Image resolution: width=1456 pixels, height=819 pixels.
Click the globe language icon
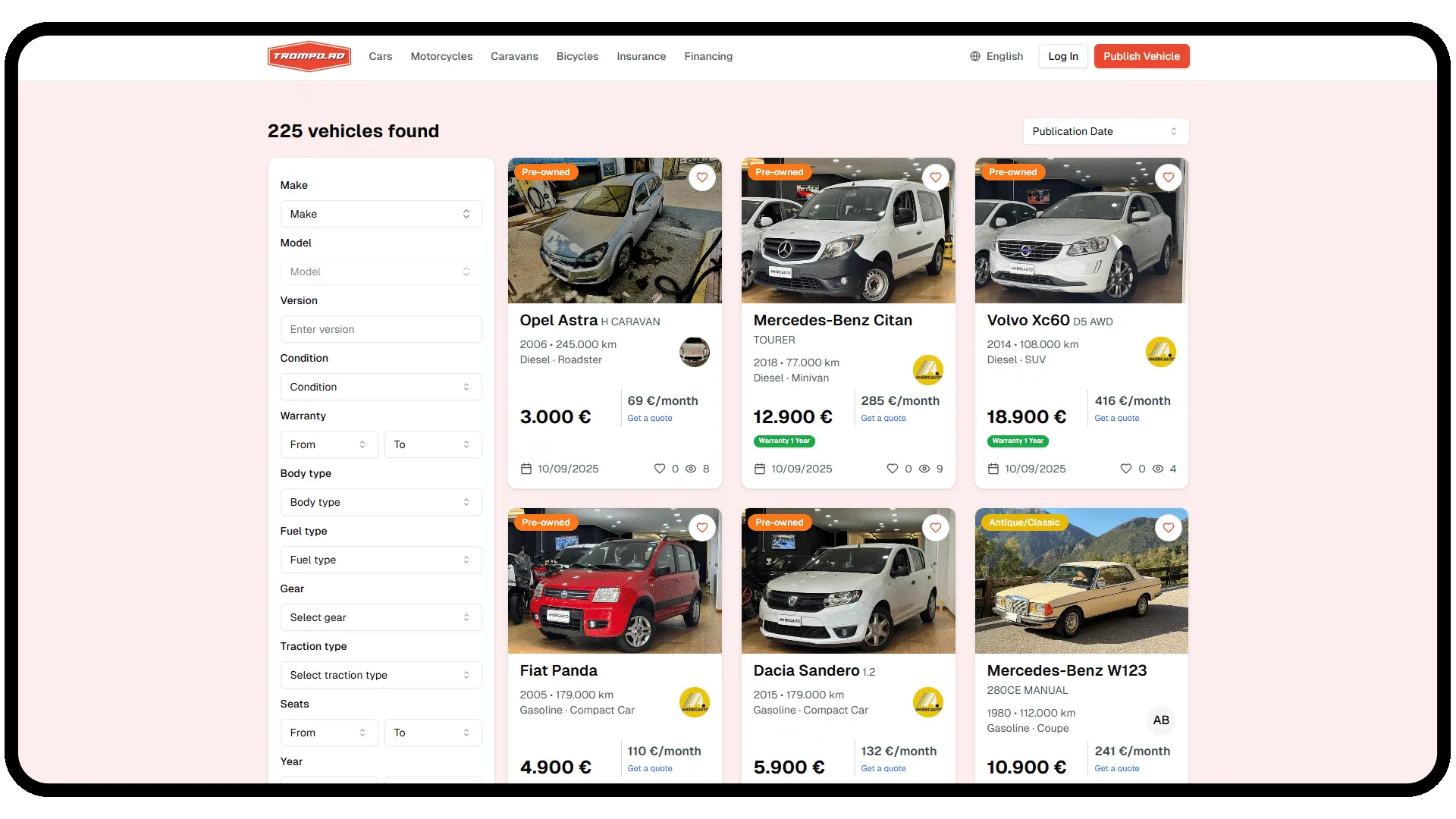click(x=975, y=56)
